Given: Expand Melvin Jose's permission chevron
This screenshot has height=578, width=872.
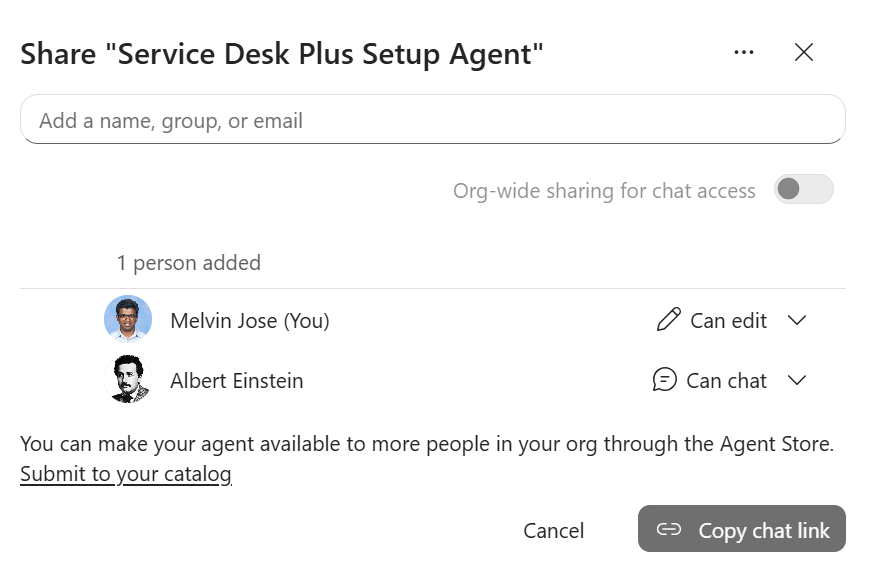Looking at the screenshot, I should (x=797, y=320).
